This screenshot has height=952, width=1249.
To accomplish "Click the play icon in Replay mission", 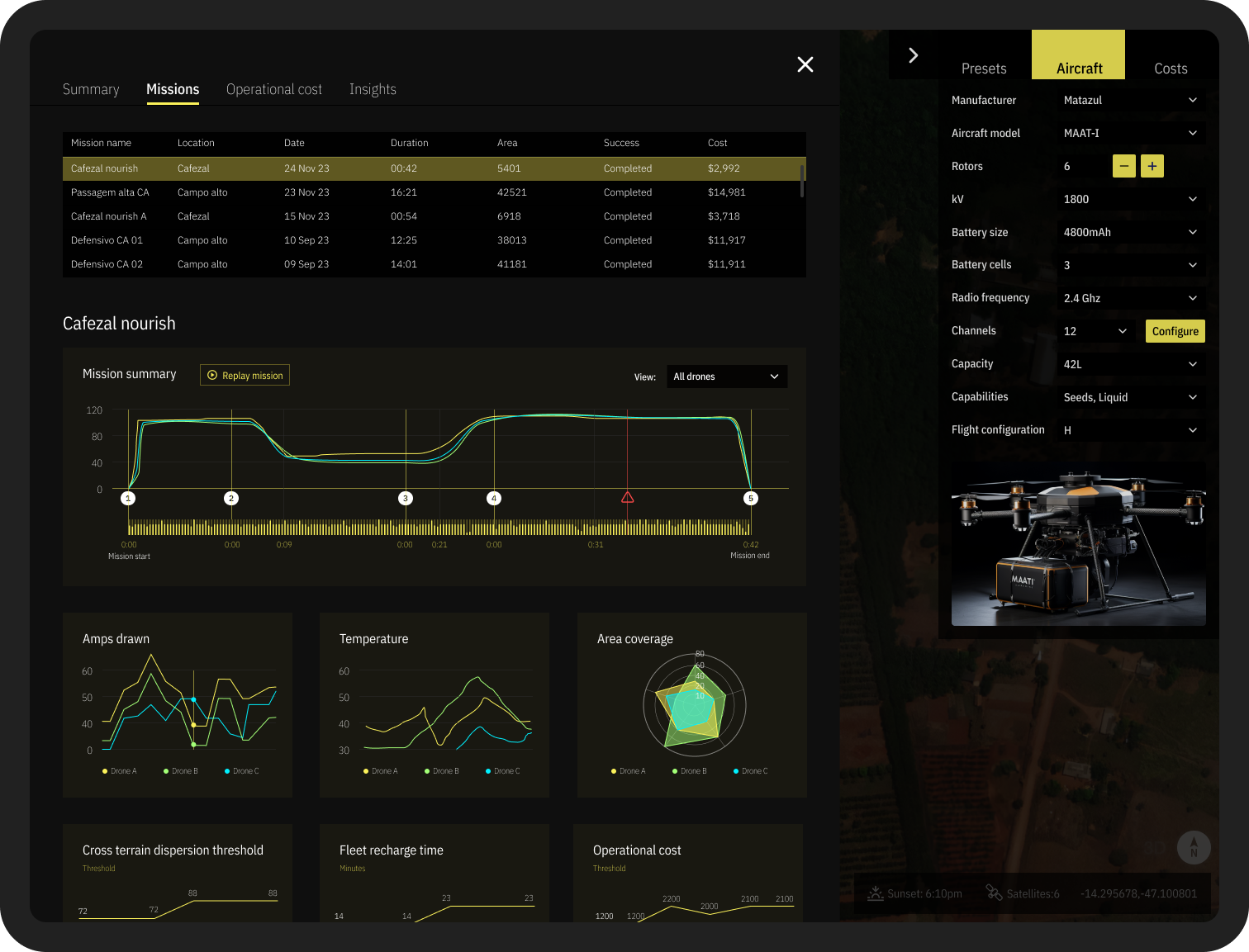I will click(212, 375).
